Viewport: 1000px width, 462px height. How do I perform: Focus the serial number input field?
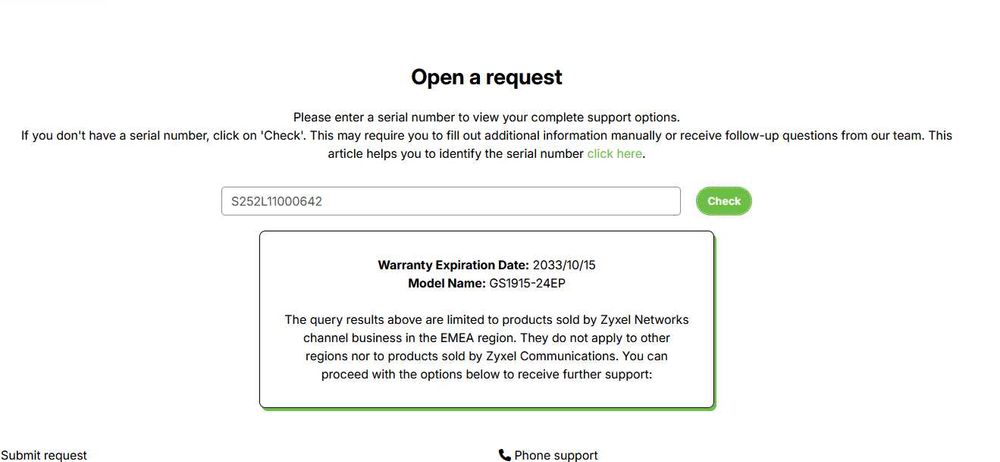click(x=450, y=201)
